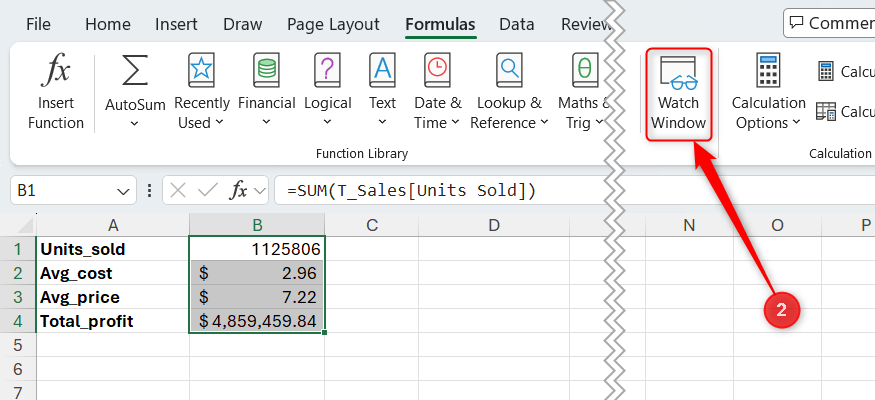Expand the Name Box dropdown

click(123, 191)
